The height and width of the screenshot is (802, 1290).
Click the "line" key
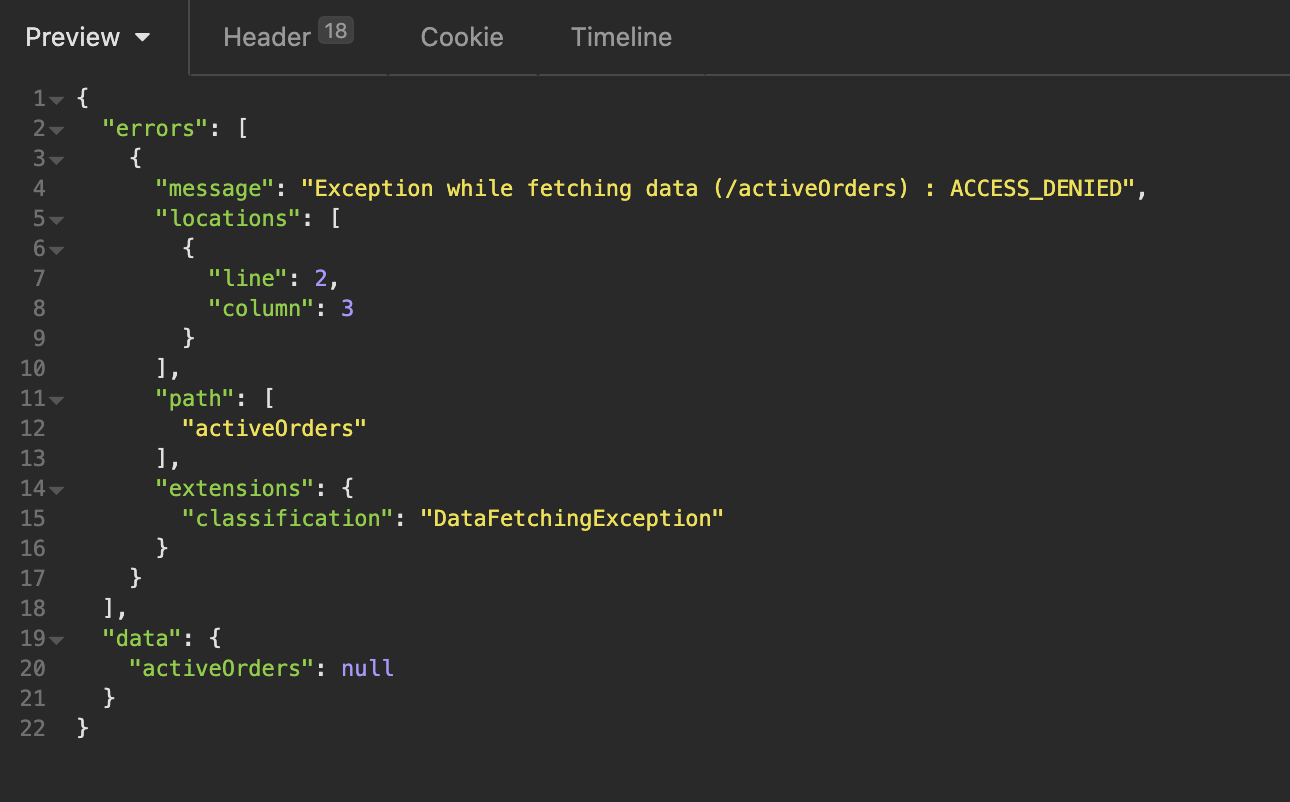tap(247, 278)
